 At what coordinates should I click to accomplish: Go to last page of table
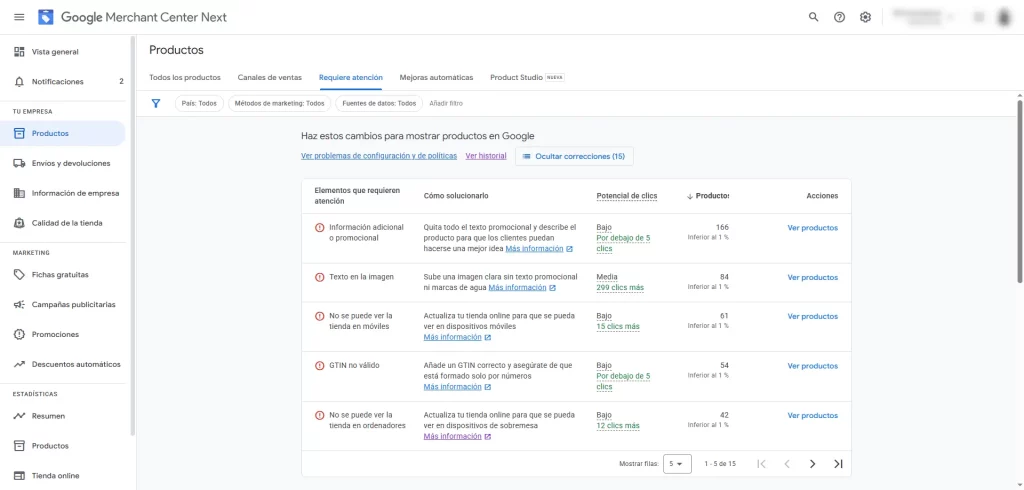pos(839,464)
